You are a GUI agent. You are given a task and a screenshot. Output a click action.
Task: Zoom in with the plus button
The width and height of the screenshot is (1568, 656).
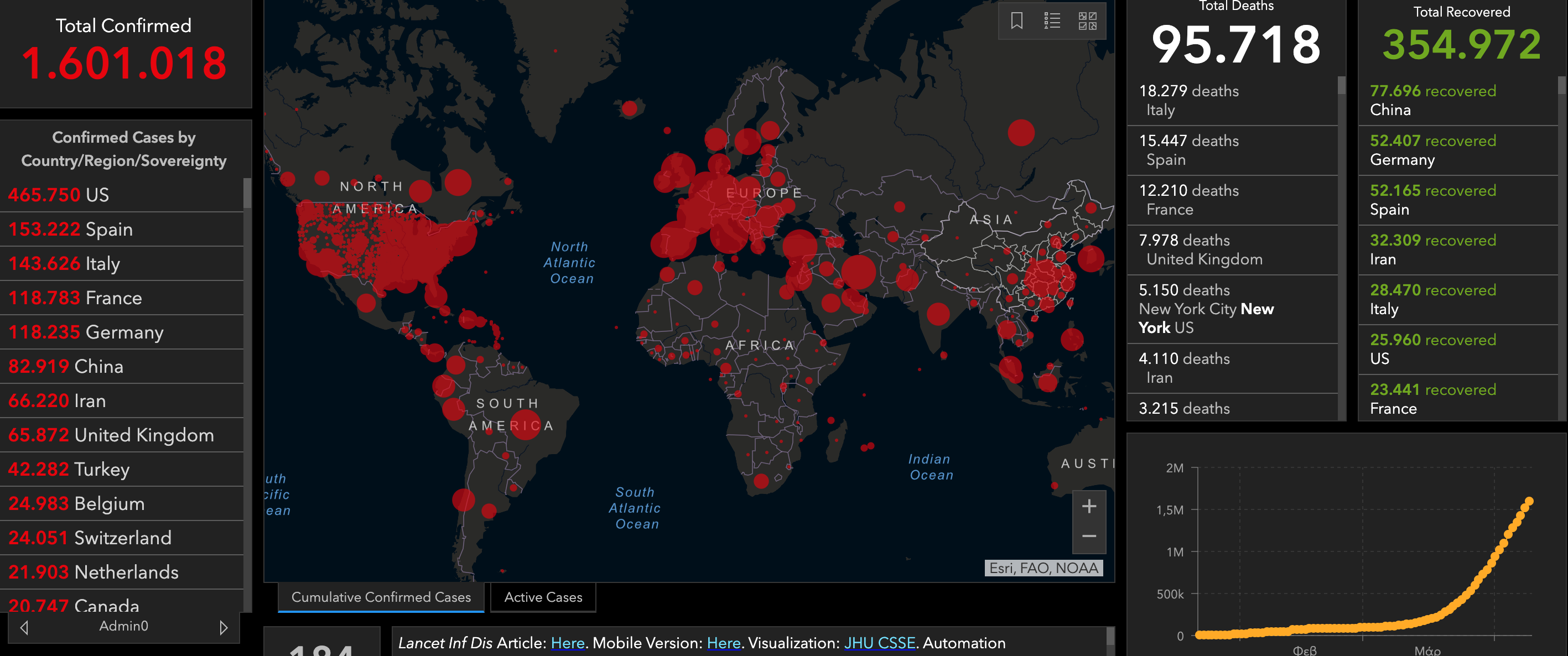(x=1089, y=506)
